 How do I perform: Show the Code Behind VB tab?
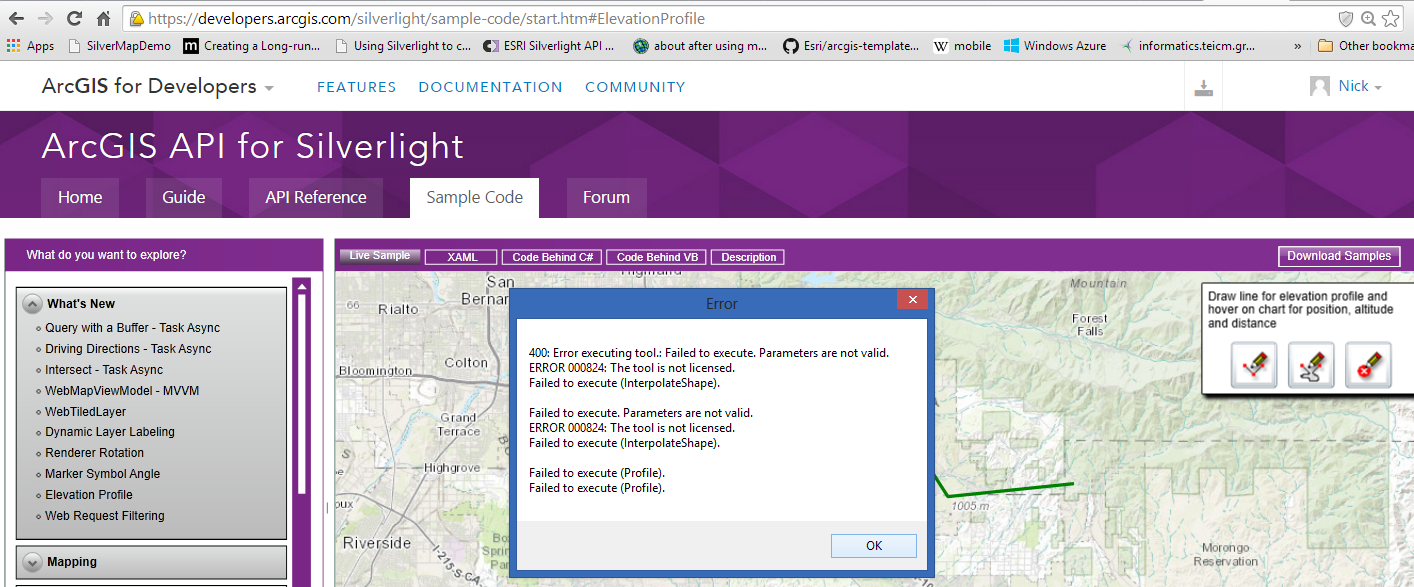point(657,257)
